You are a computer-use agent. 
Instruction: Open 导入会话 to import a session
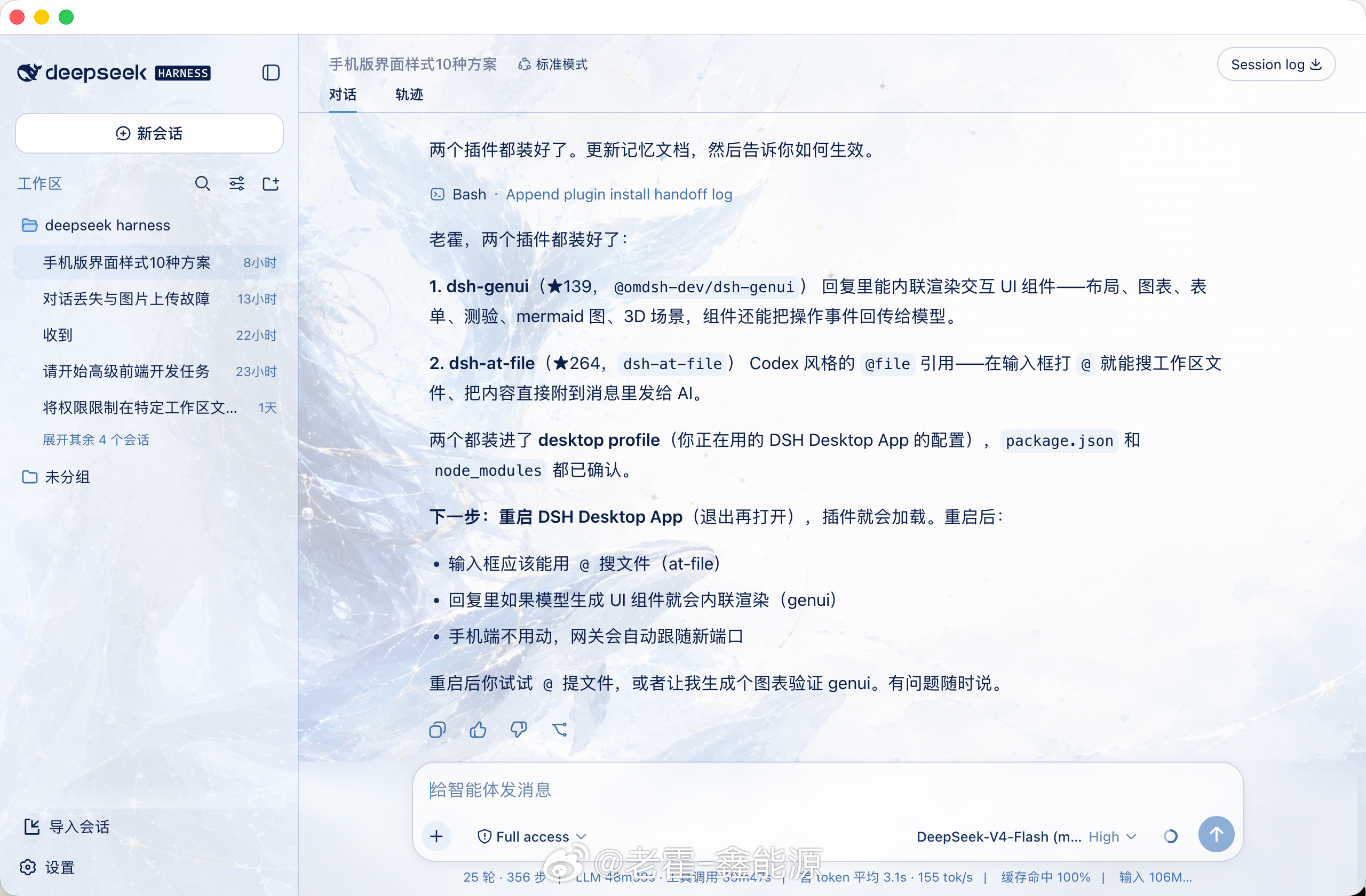tap(67, 827)
